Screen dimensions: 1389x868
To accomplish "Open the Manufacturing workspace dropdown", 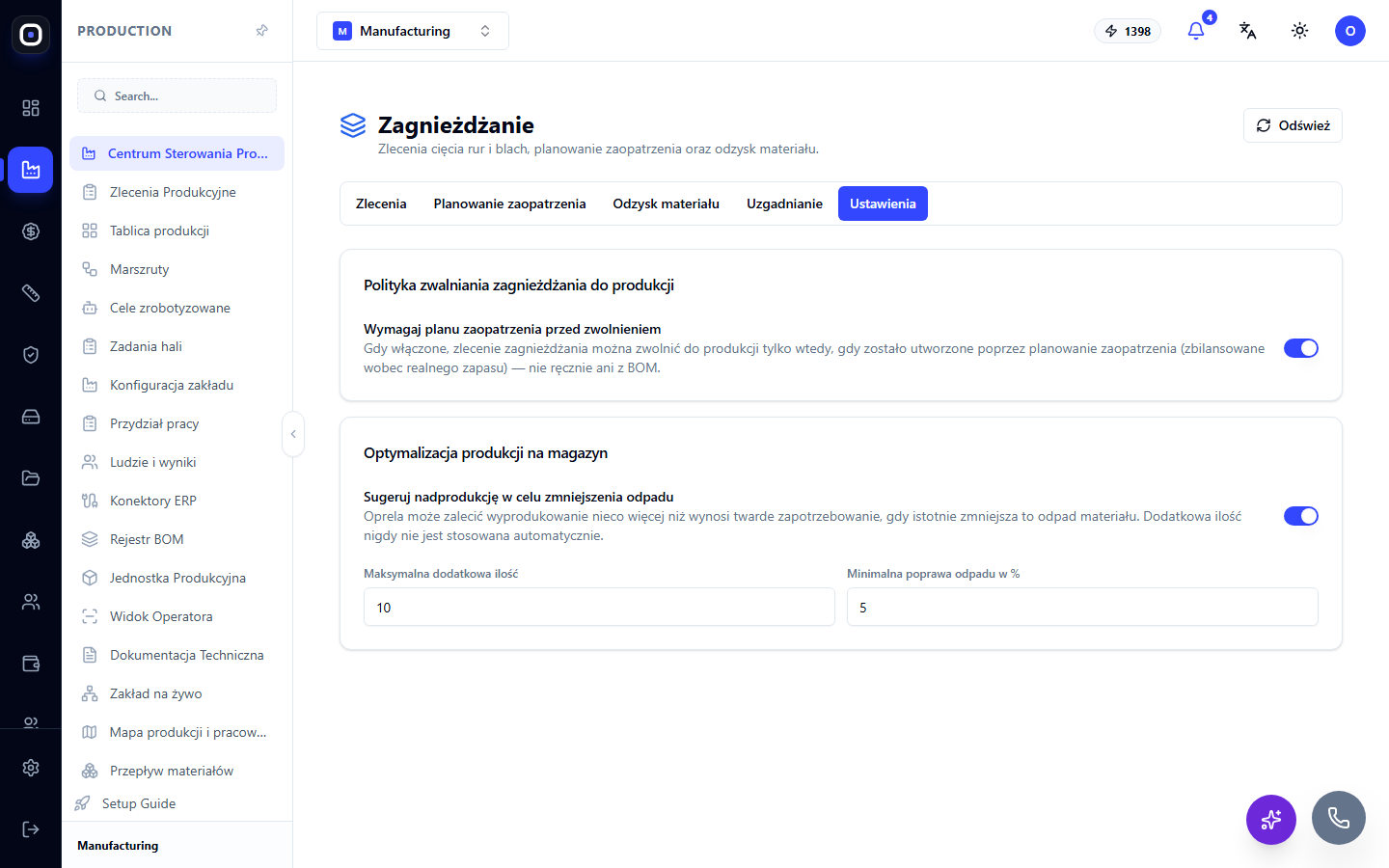I will coord(413,31).
